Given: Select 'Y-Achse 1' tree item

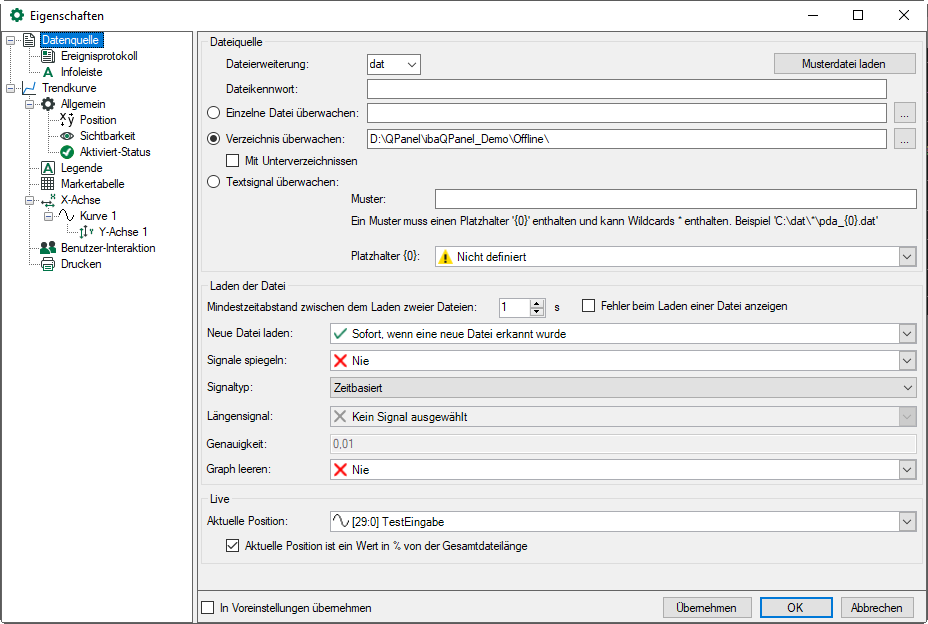Looking at the screenshot, I should click(x=122, y=232).
